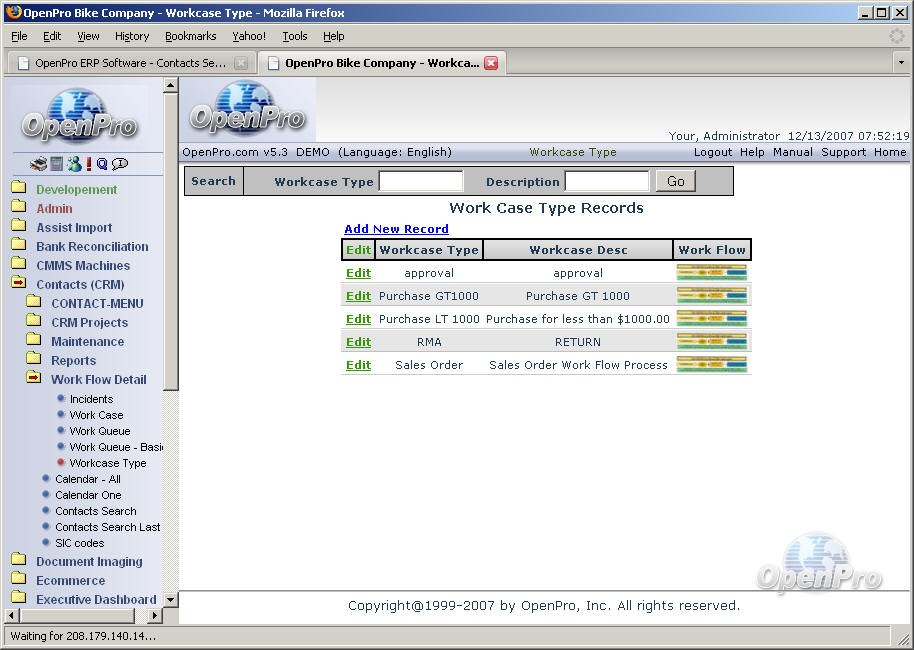Open the Bookmarks menu

click(x=191, y=36)
